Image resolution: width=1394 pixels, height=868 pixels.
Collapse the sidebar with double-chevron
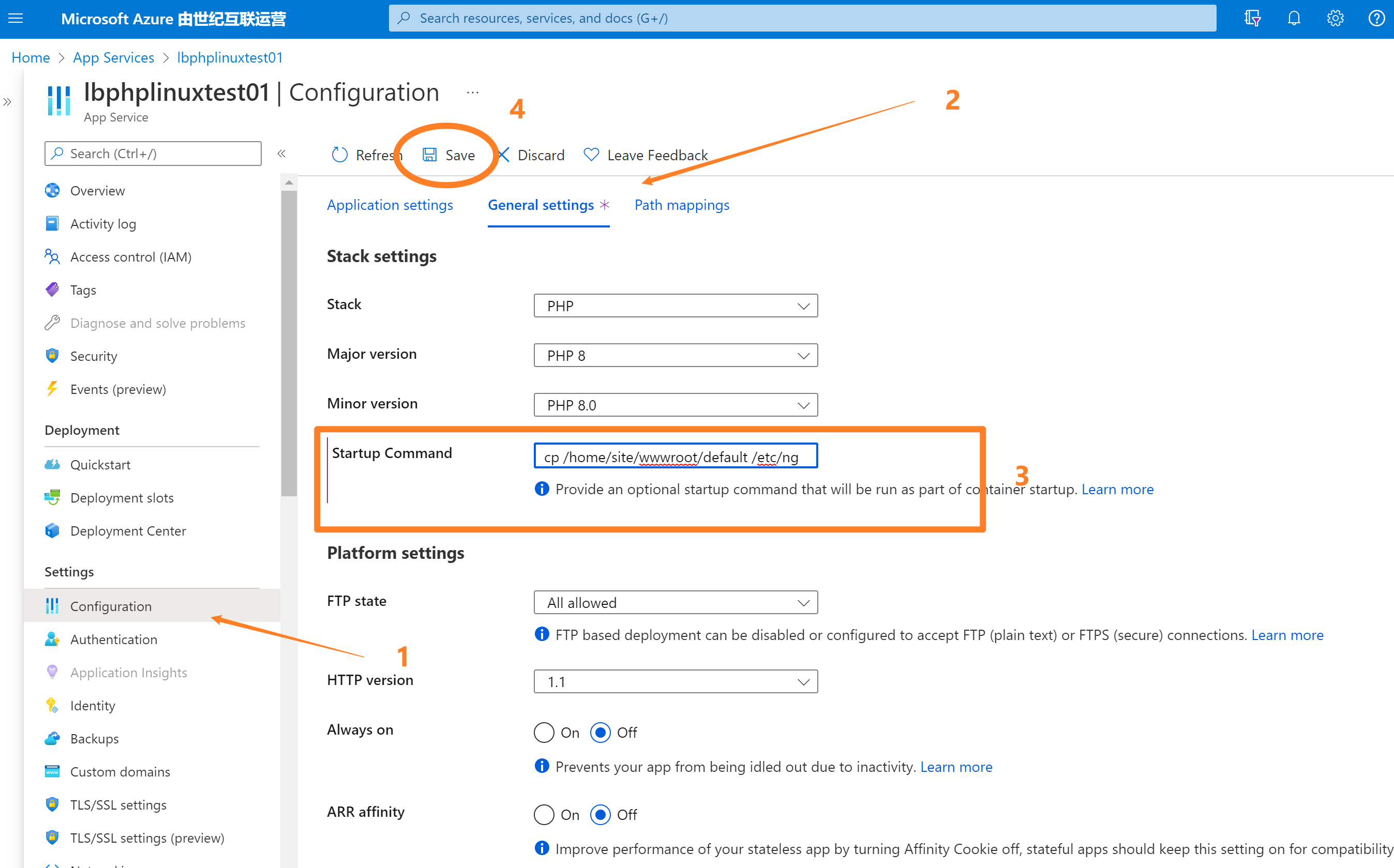[281, 153]
